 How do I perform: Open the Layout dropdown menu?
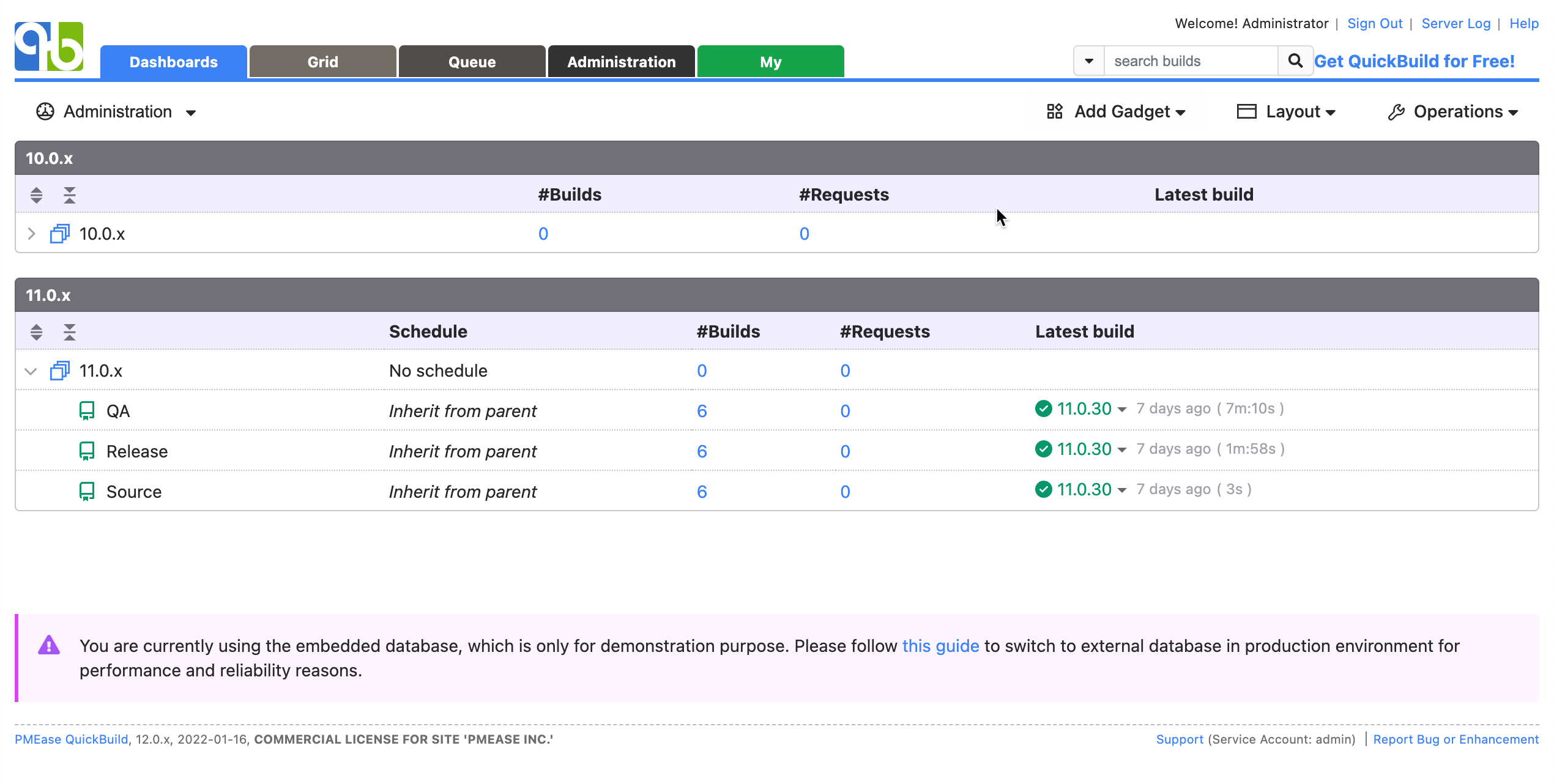coord(1330,113)
